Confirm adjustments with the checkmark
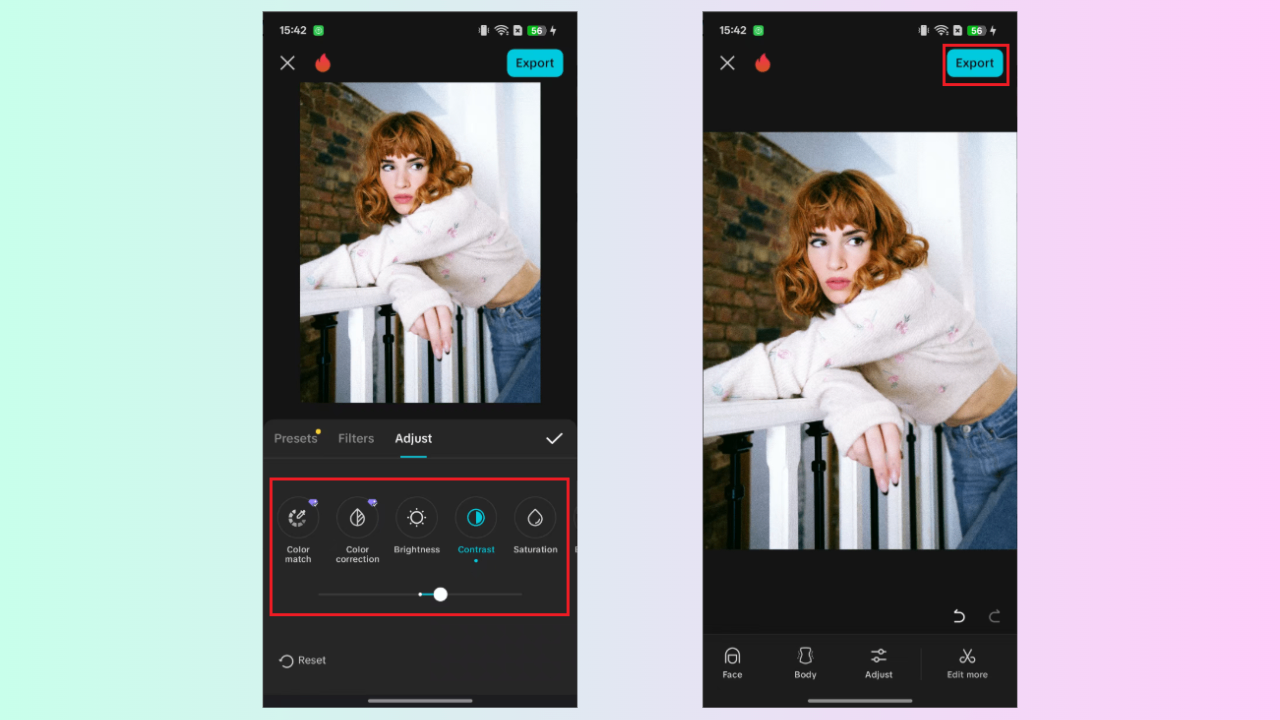Screen dimensions: 1280x720 (x=554, y=438)
